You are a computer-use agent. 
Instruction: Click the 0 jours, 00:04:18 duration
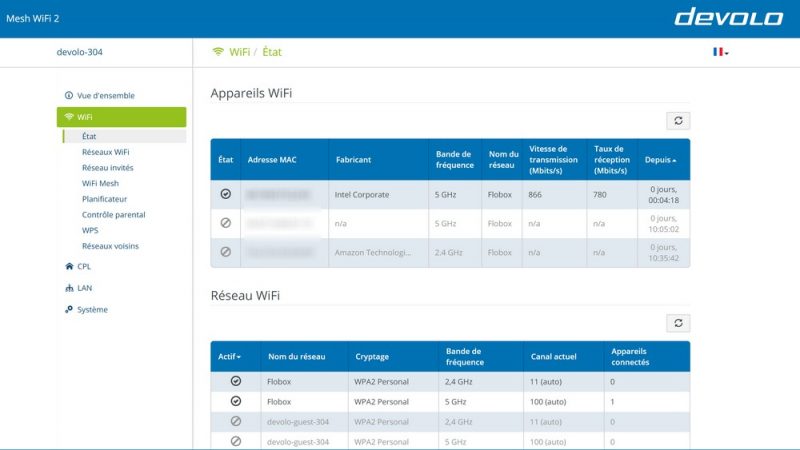(x=663, y=194)
